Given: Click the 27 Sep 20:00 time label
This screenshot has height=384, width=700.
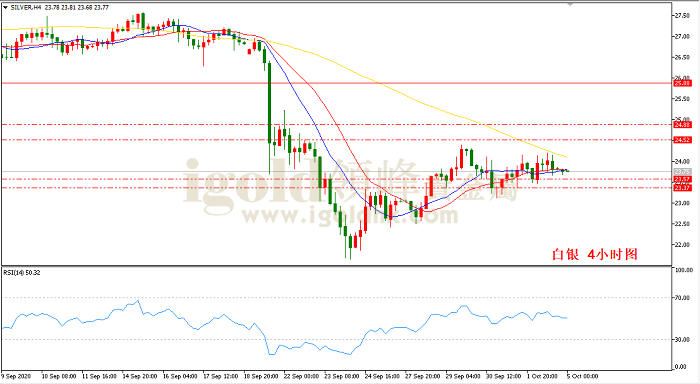Looking at the screenshot, I should [422, 376].
